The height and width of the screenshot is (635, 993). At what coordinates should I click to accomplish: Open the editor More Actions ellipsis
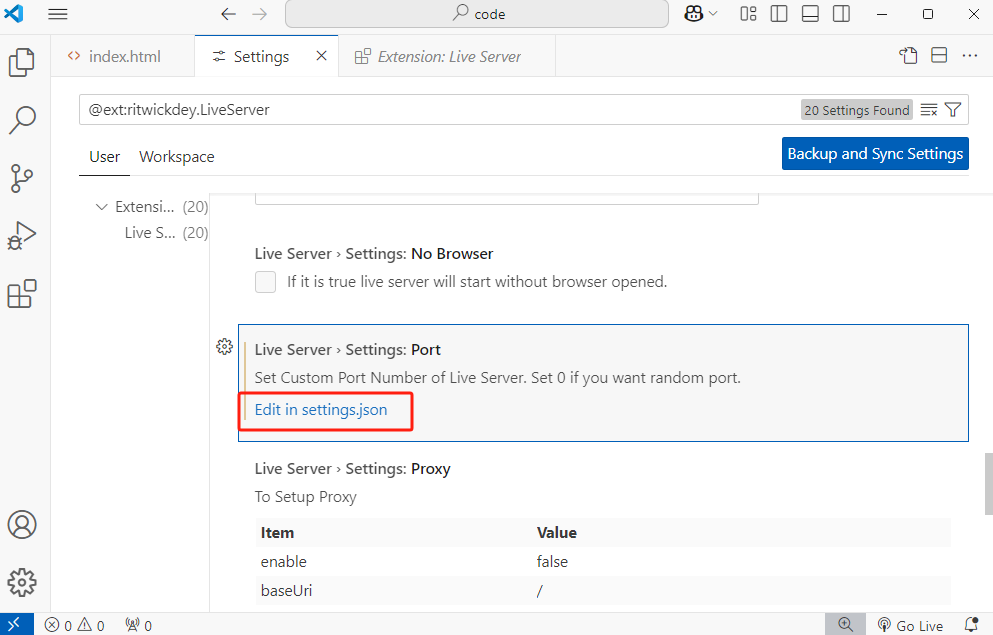point(970,56)
